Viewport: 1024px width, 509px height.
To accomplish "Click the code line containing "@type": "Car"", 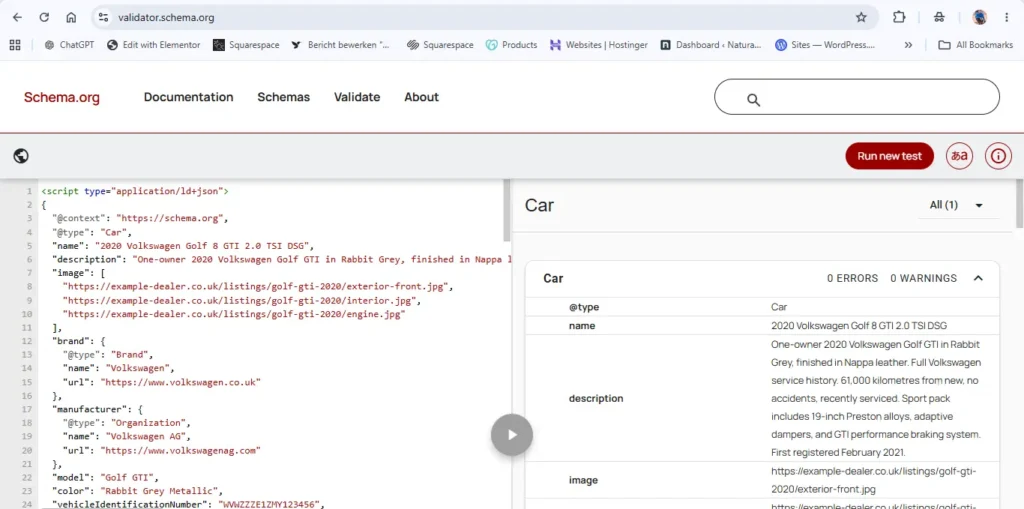I will (x=91, y=232).
